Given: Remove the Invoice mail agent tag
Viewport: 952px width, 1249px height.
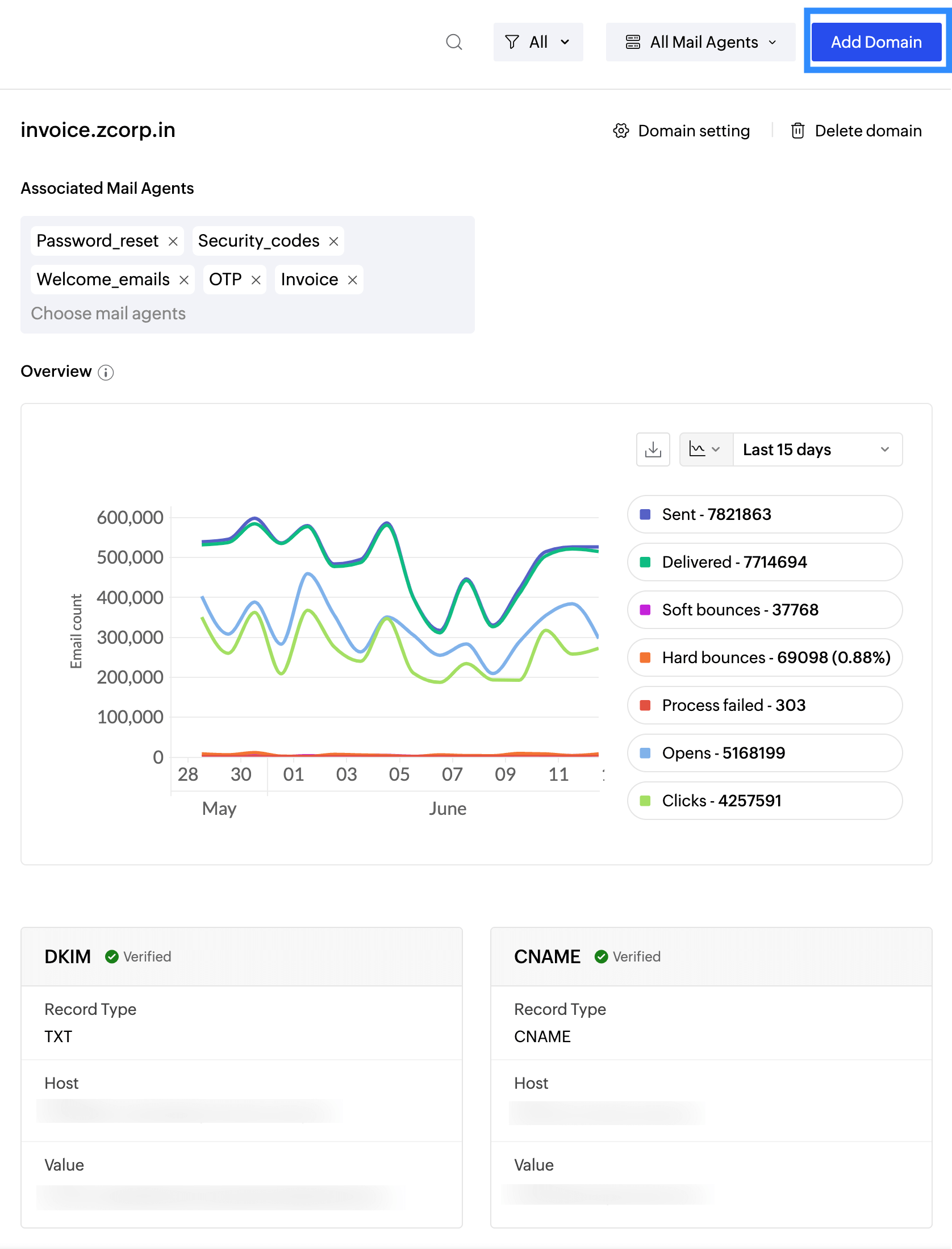Looking at the screenshot, I should pyautogui.click(x=353, y=280).
